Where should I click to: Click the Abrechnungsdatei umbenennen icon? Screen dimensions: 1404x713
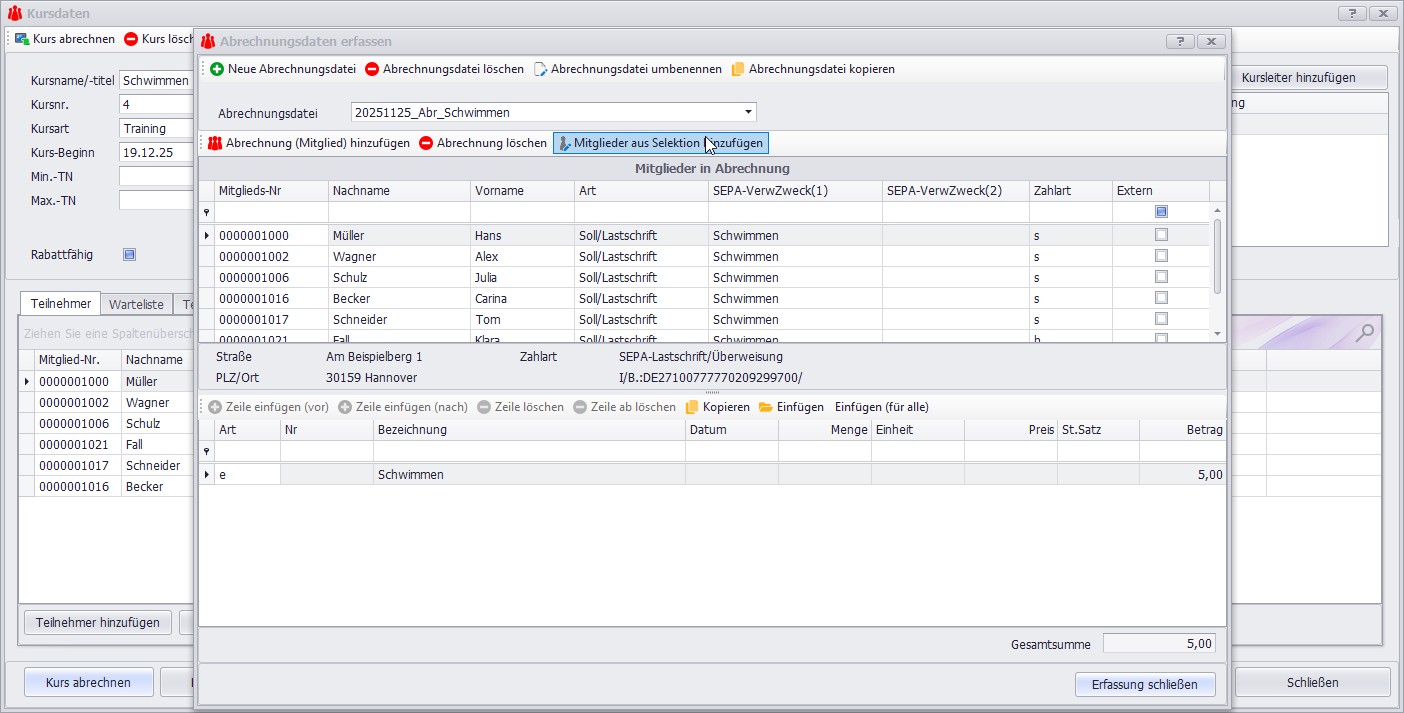pyautogui.click(x=540, y=69)
